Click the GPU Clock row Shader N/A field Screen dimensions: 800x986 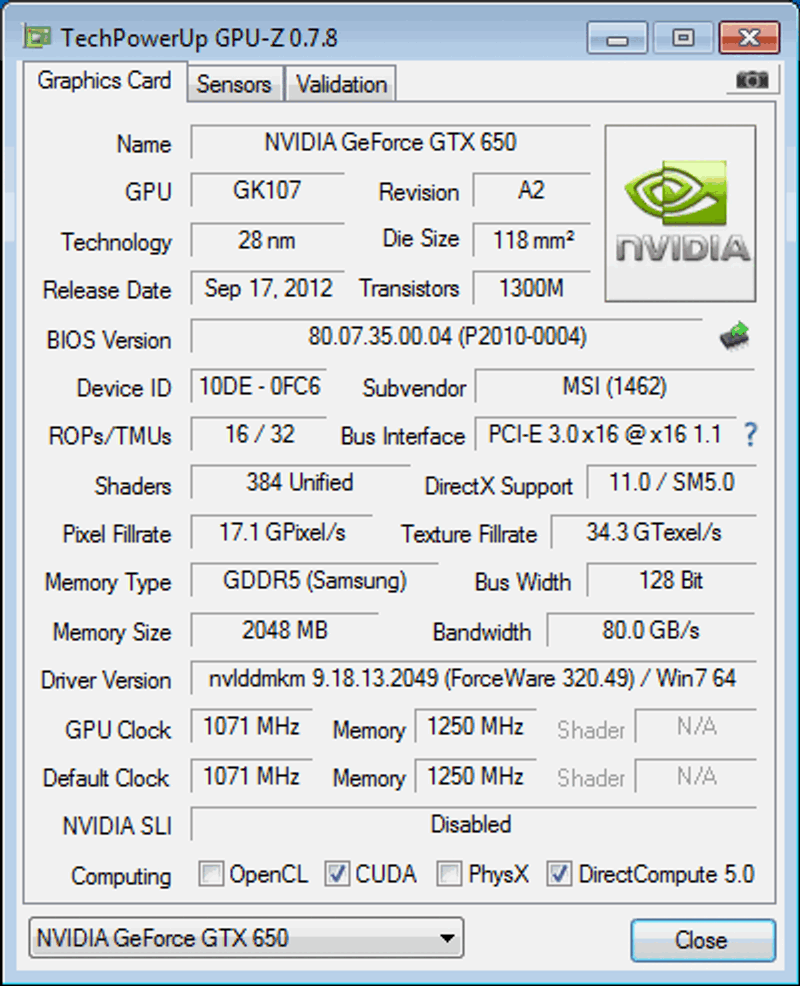[696, 726]
